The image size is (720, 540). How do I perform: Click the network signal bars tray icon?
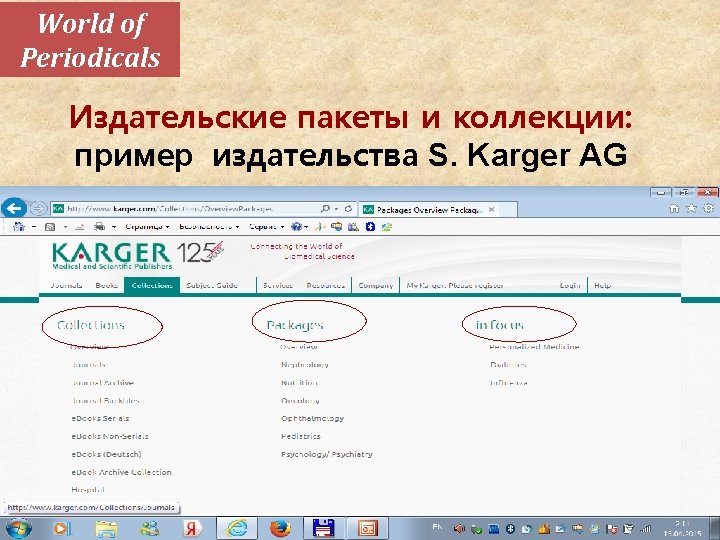[x=646, y=529]
